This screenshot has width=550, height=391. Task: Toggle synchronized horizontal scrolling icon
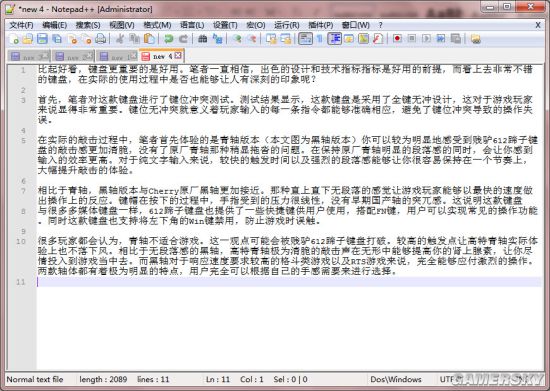click(x=286, y=39)
